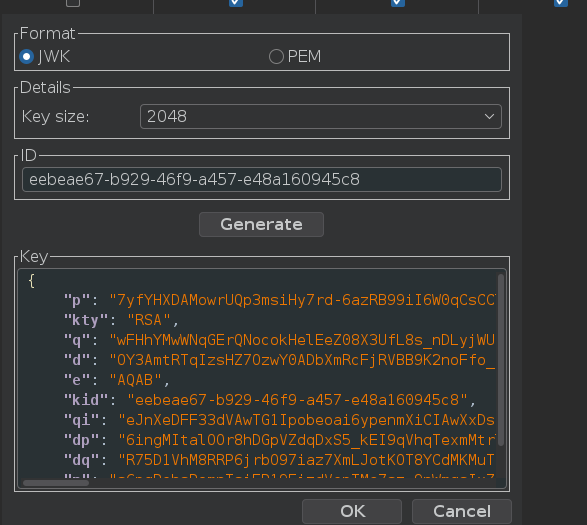Click the horizontal scrollbar in the Key panel
This screenshot has width=587, height=525.
point(56,483)
